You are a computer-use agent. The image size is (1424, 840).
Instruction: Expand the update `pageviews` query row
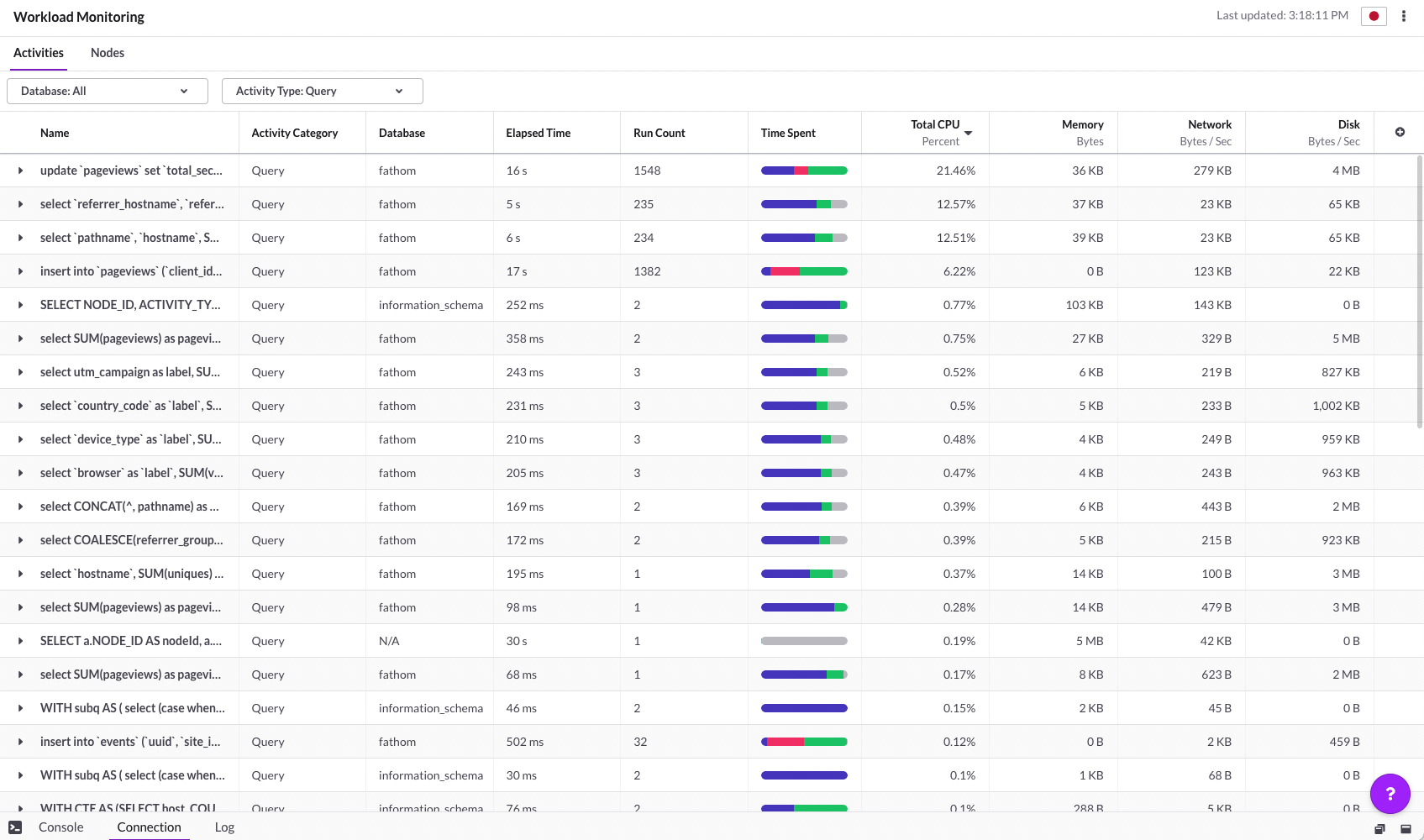pos(20,171)
